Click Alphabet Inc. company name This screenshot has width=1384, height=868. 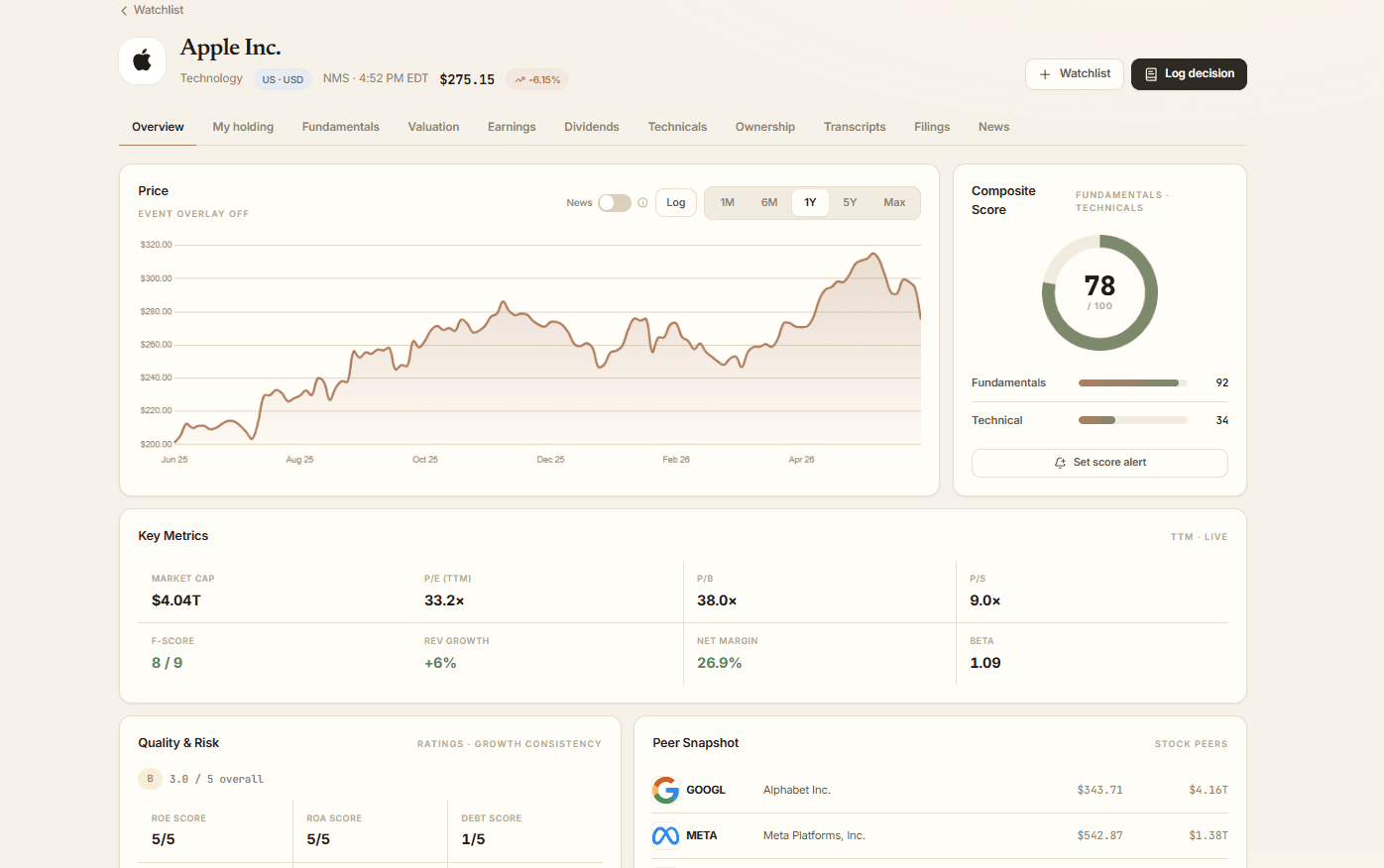797,790
